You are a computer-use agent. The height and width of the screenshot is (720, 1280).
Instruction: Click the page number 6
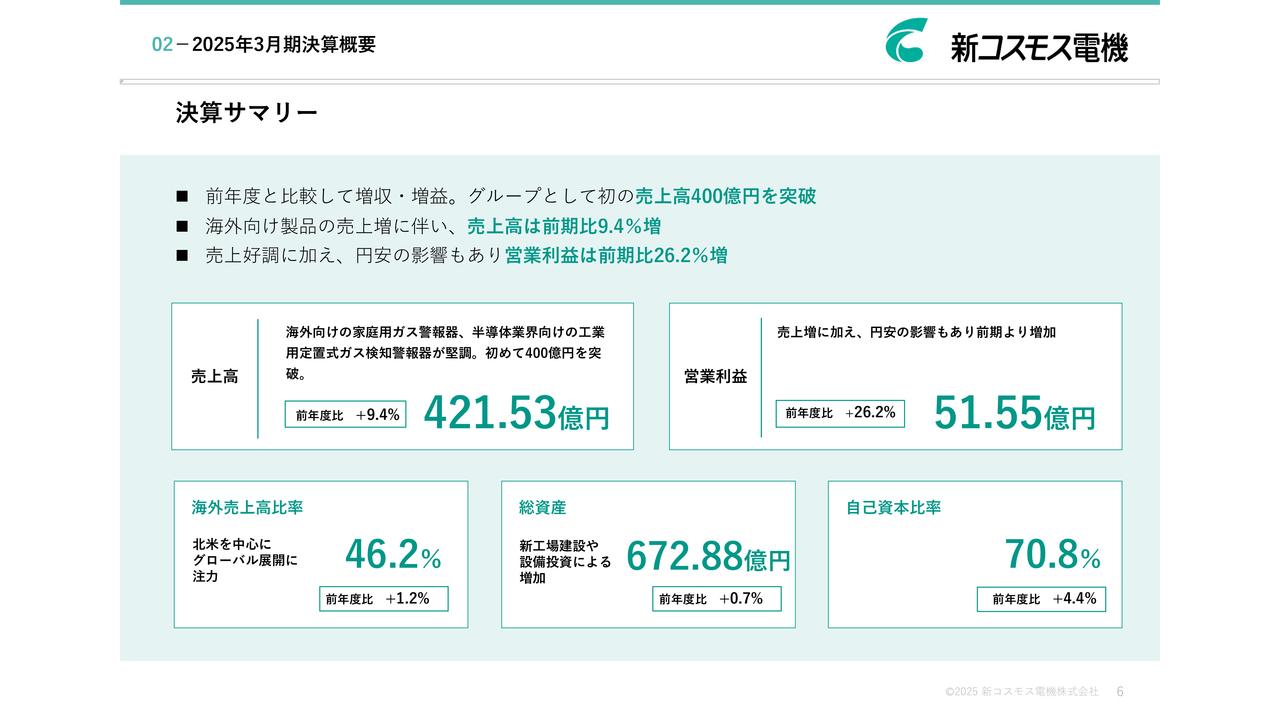[x=1120, y=692]
